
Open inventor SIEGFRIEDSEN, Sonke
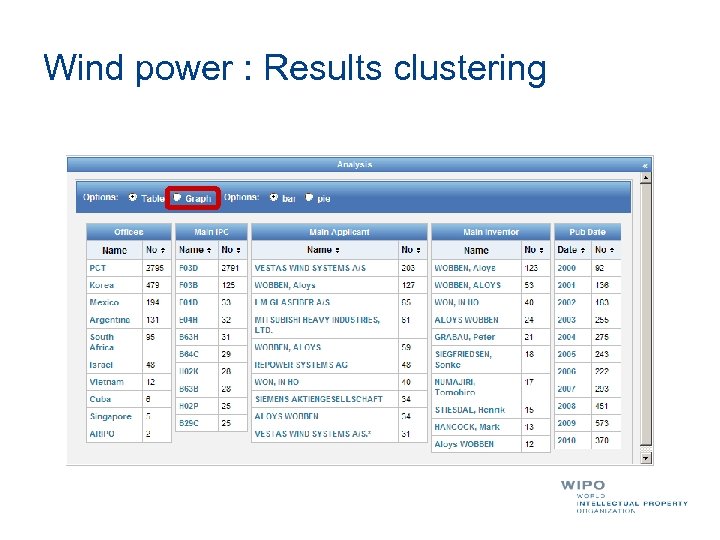tap(463, 360)
